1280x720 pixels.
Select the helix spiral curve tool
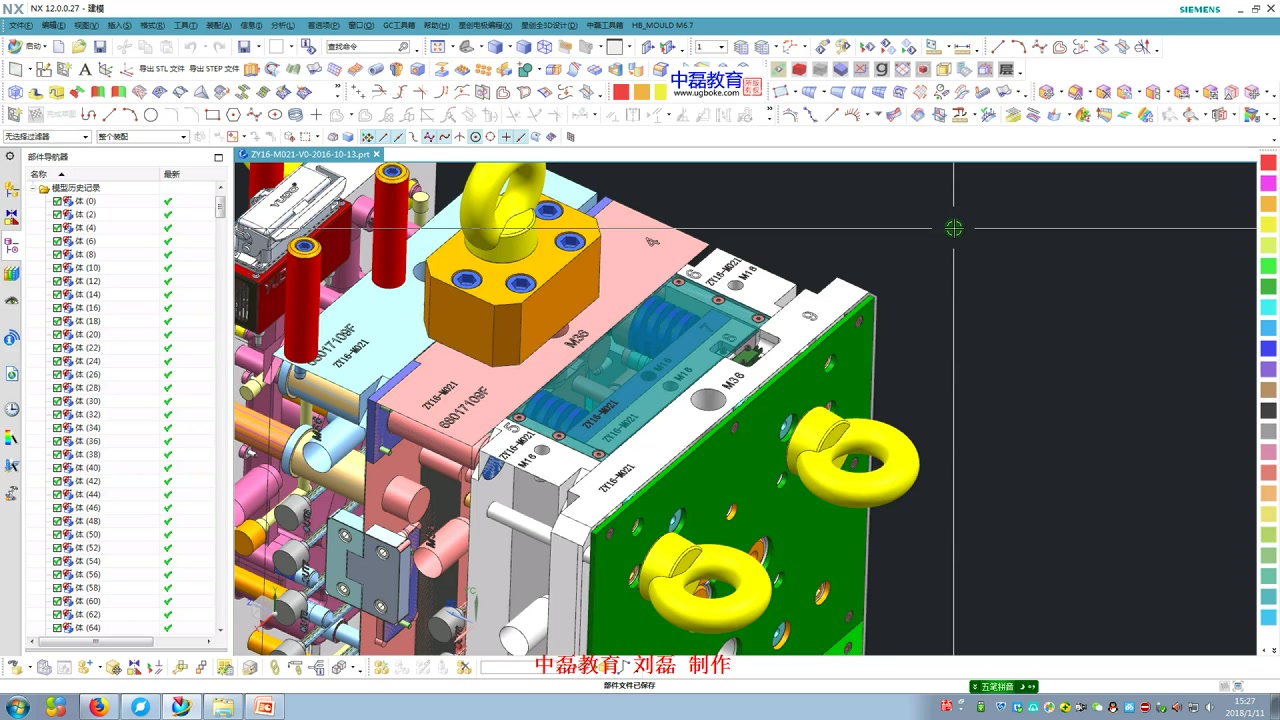295,115
